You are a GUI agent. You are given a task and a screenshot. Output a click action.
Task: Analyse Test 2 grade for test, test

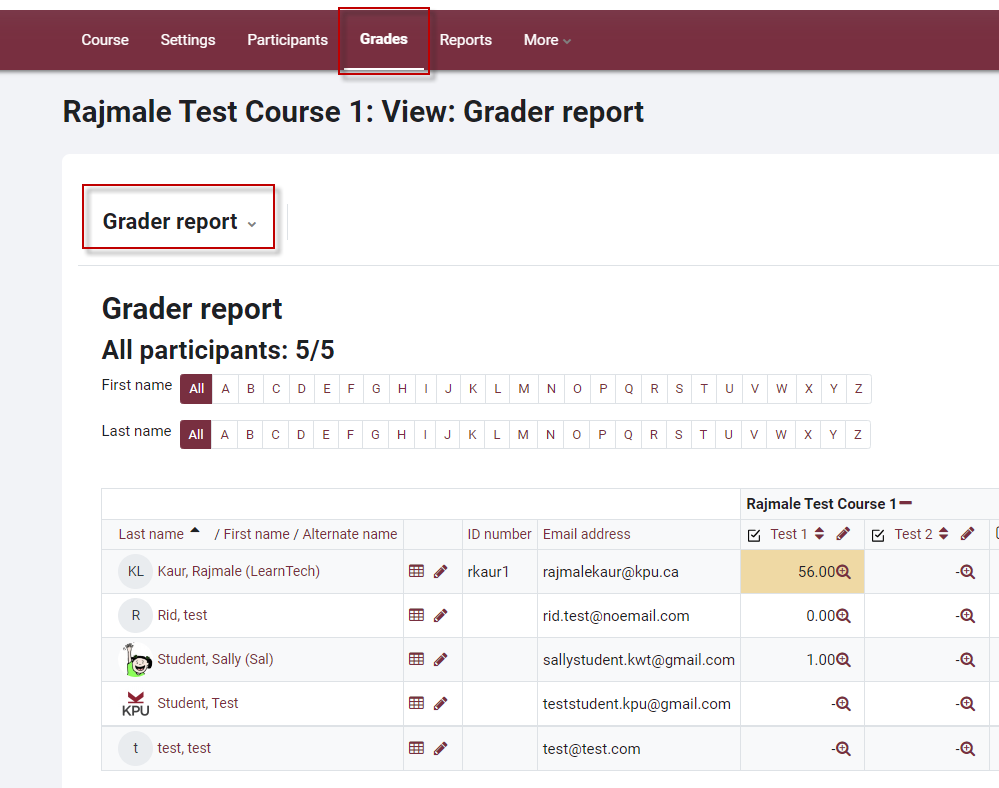(x=967, y=749)
